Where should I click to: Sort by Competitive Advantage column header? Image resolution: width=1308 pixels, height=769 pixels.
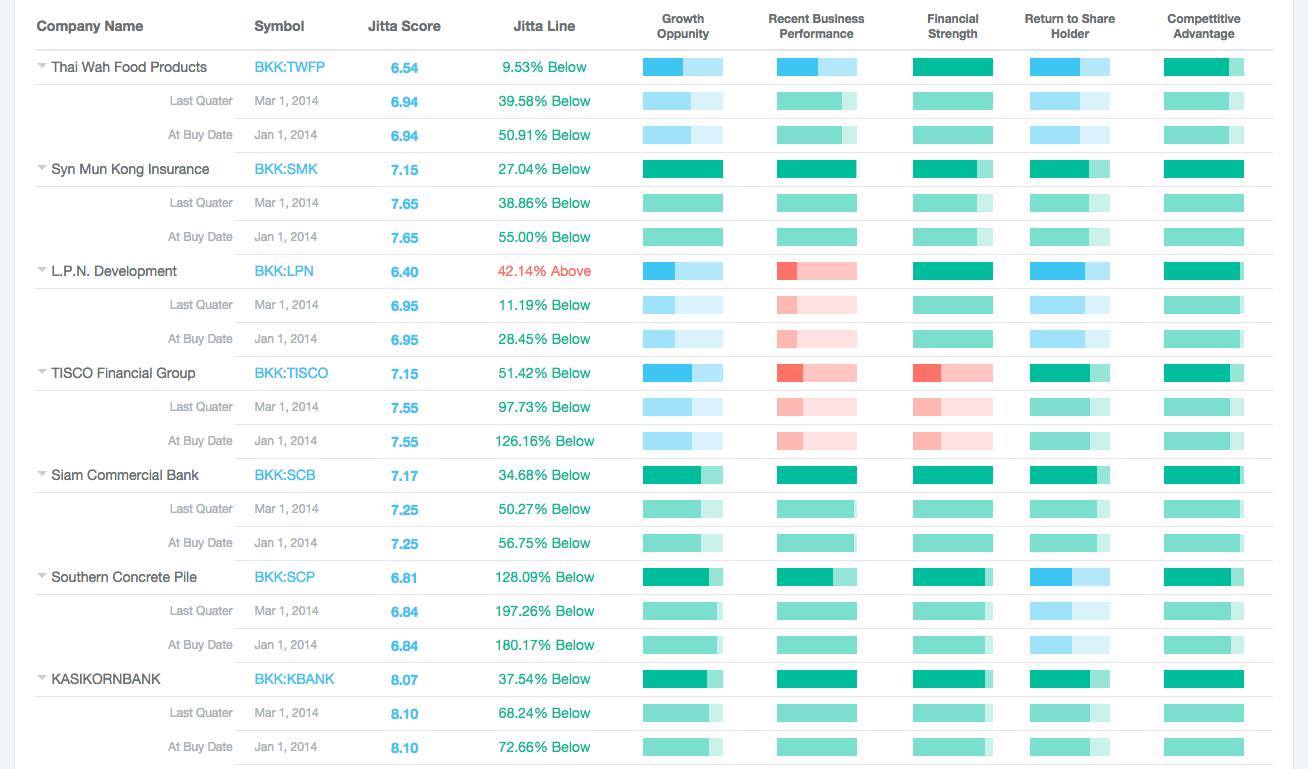click(x=1203, y=26)
